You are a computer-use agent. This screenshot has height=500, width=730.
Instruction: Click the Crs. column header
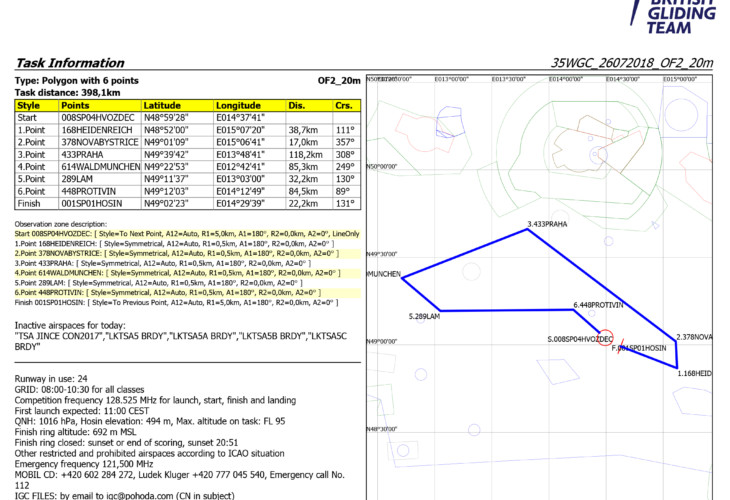pos(343,105)
